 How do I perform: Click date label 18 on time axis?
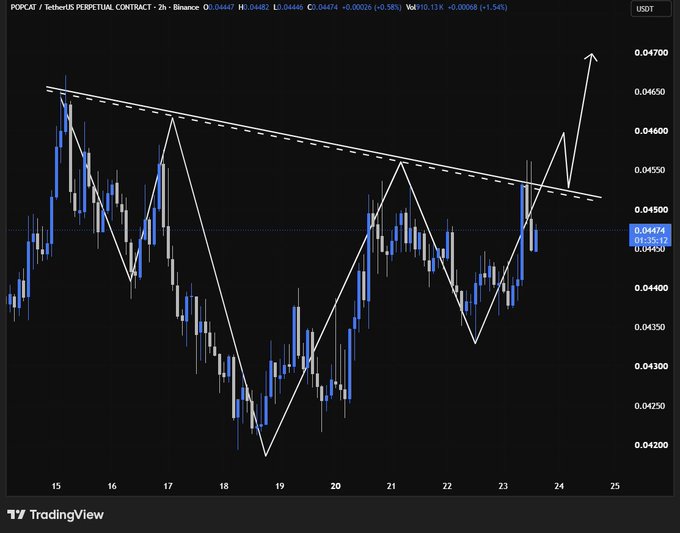pyautogui.click(x=224, y=486)
